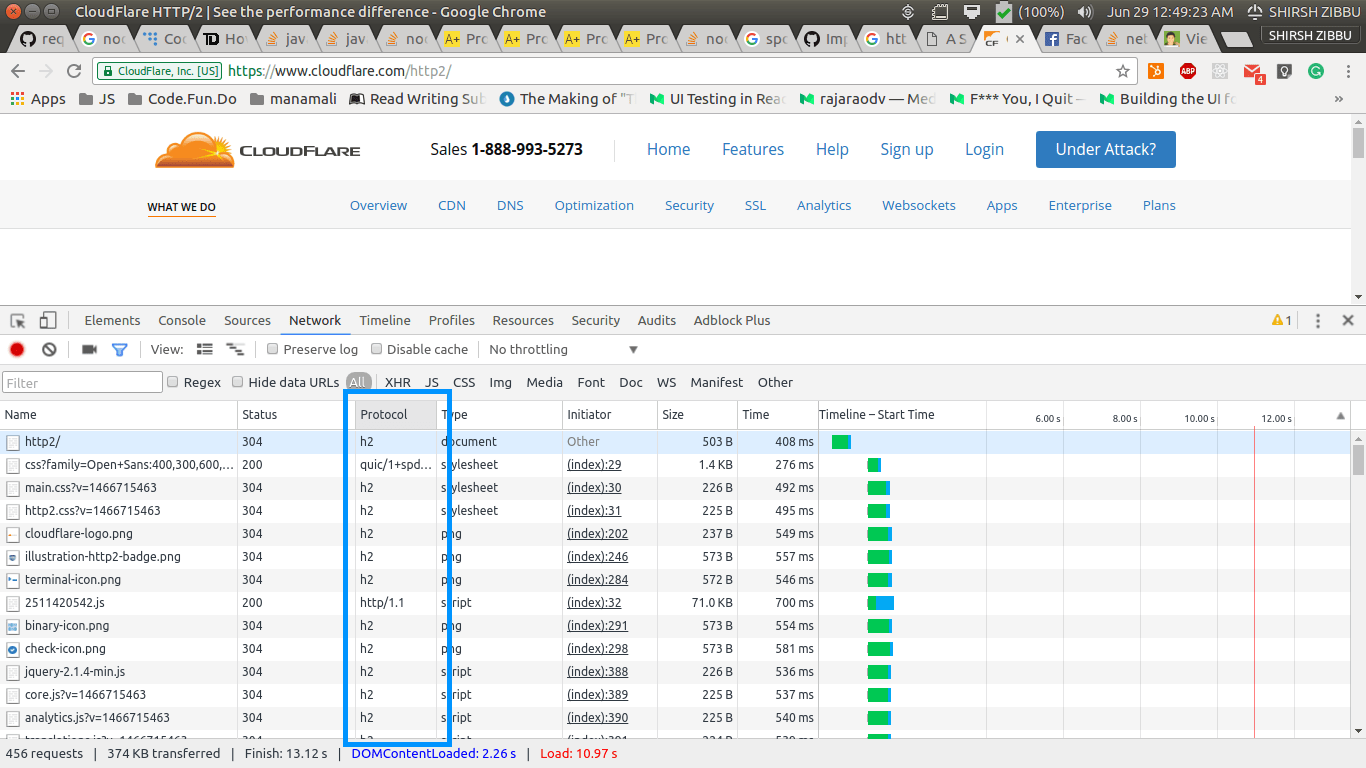Select the 2511420542.js request row
Image resolution: width=1366 pixels, height=768 pixels.
point(410,603)
